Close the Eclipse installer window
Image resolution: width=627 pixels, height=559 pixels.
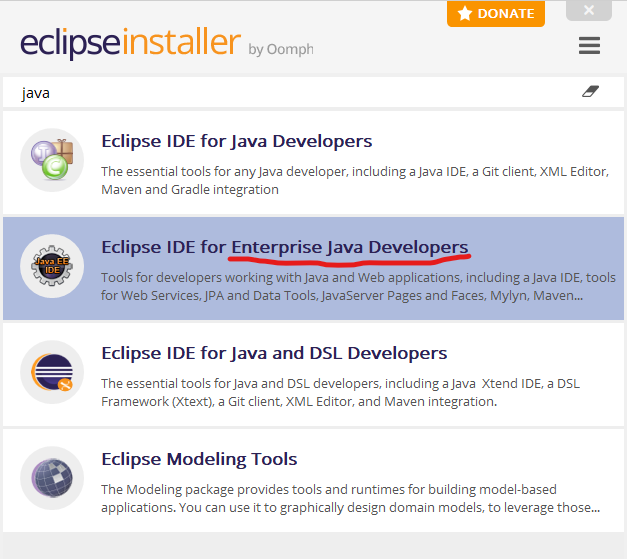click(589, 10)
